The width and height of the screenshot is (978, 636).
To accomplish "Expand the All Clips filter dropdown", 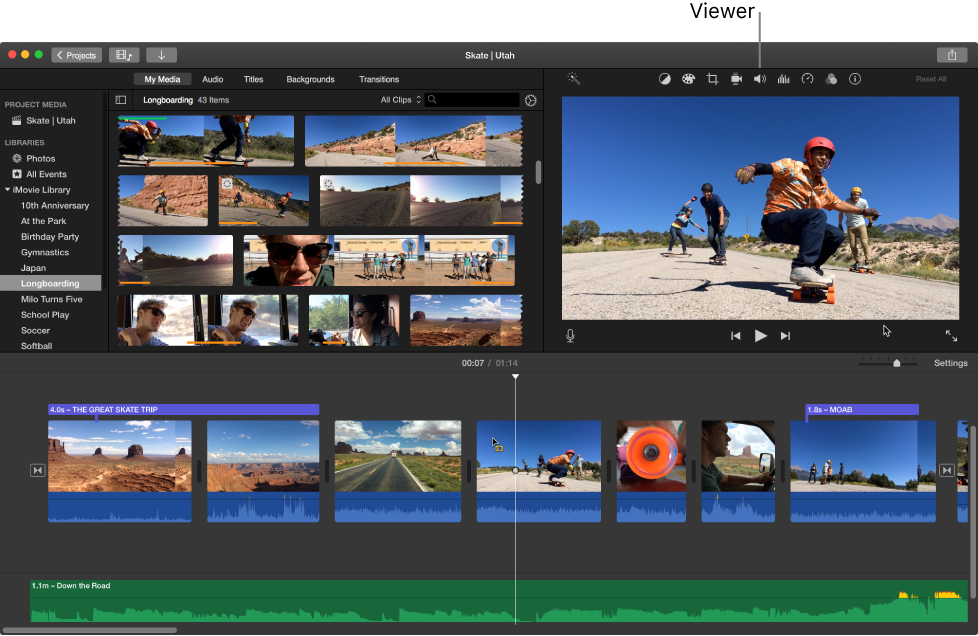I will pyautogui.click(x=398, y=99).
